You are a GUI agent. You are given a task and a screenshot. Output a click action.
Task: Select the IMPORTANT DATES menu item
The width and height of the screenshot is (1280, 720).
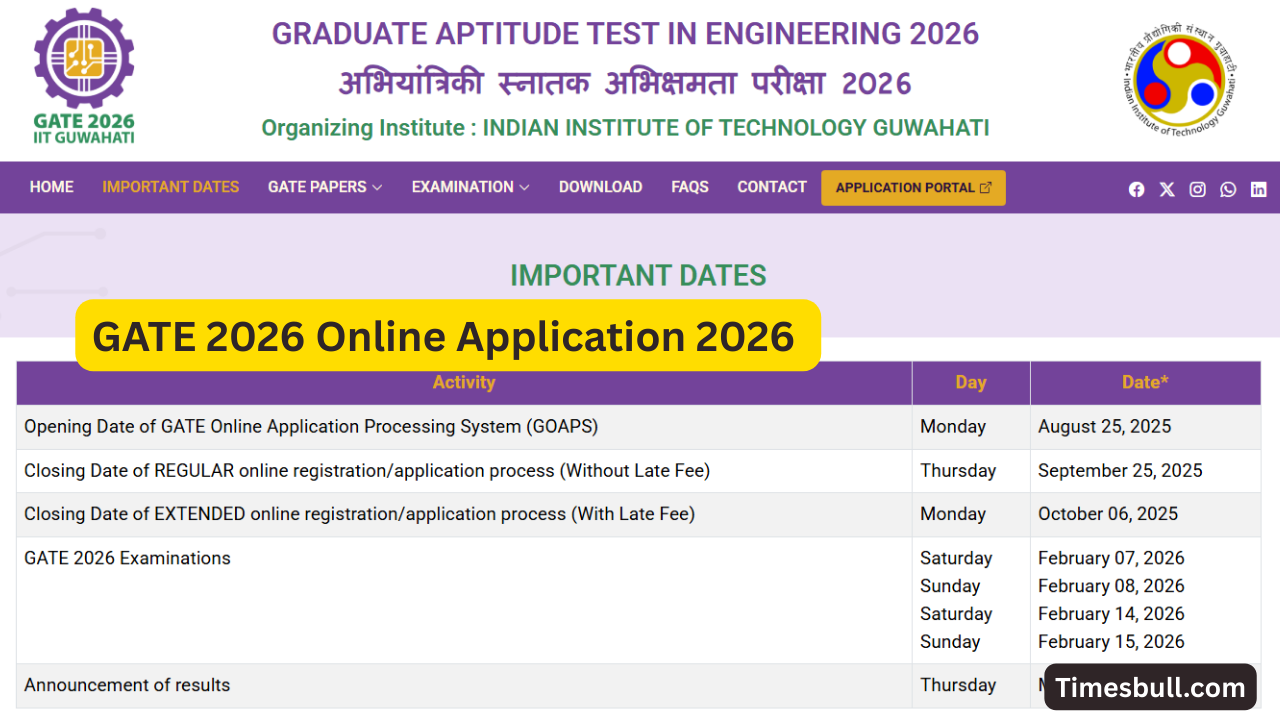pos(170,187)
